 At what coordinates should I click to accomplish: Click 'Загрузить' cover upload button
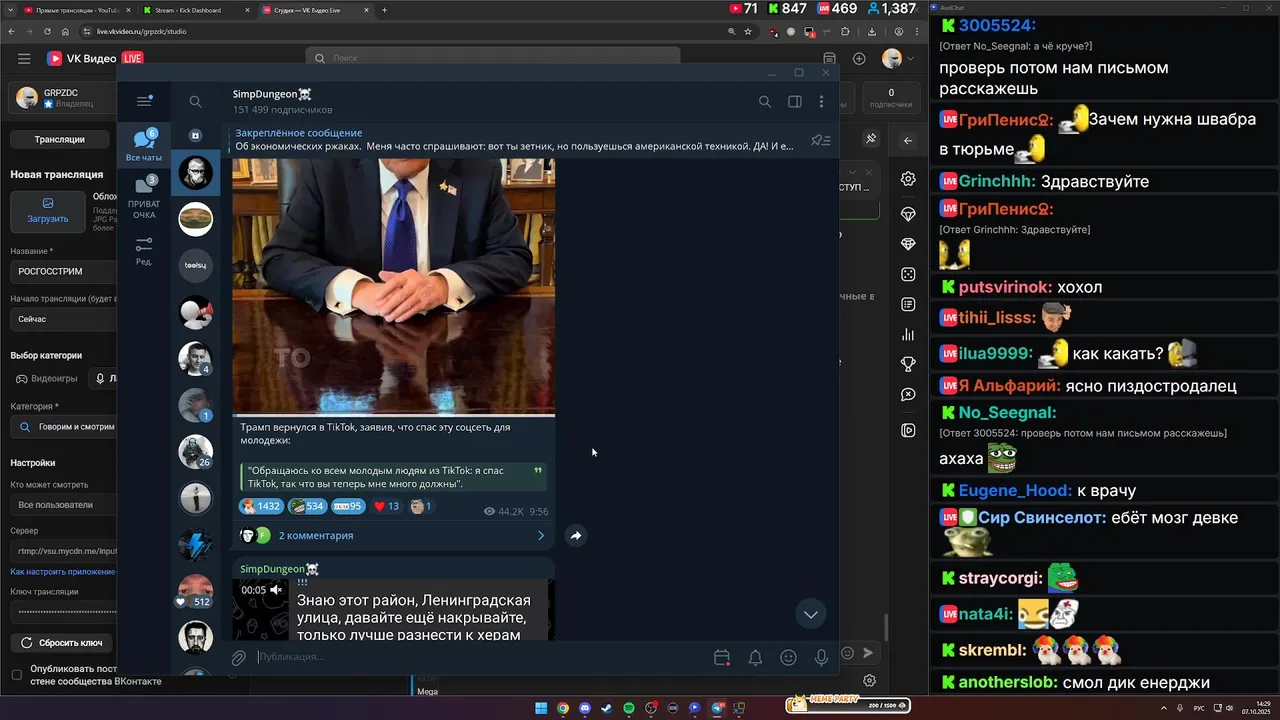(x=47, y=210)
